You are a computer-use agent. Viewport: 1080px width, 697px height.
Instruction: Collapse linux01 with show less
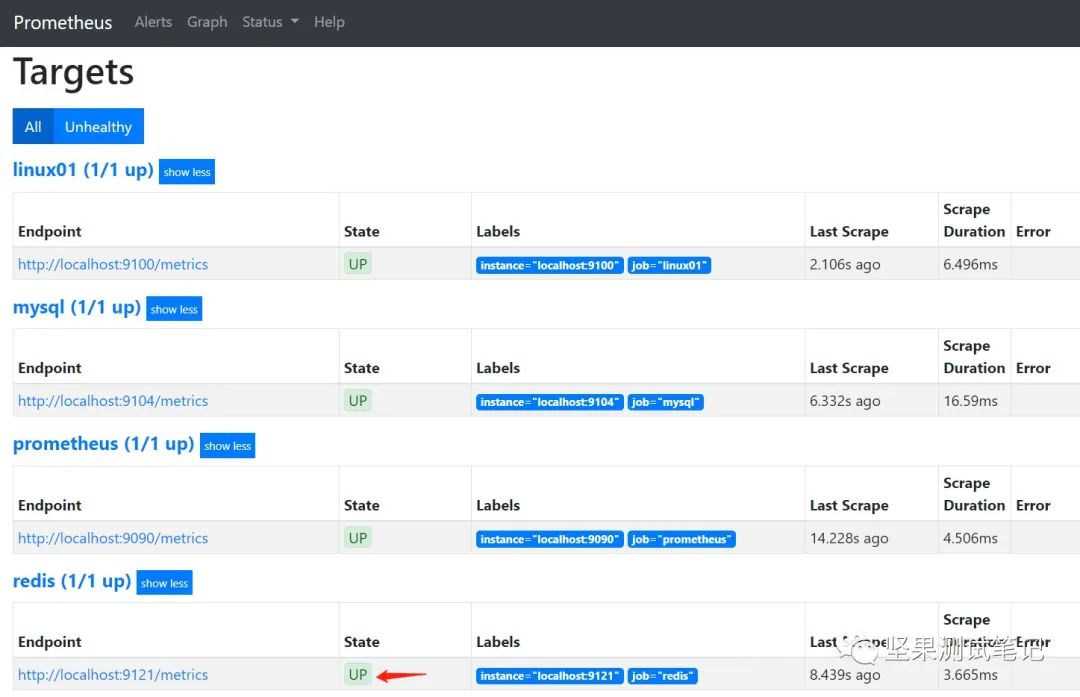(x=187, y=172)
